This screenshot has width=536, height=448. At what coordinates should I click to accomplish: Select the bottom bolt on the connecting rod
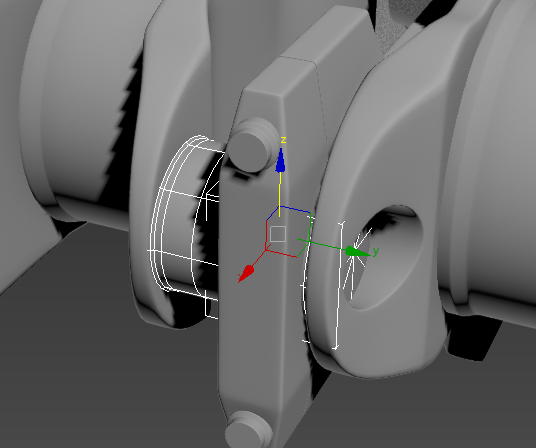pyautogui.click(x=249, y=430)
